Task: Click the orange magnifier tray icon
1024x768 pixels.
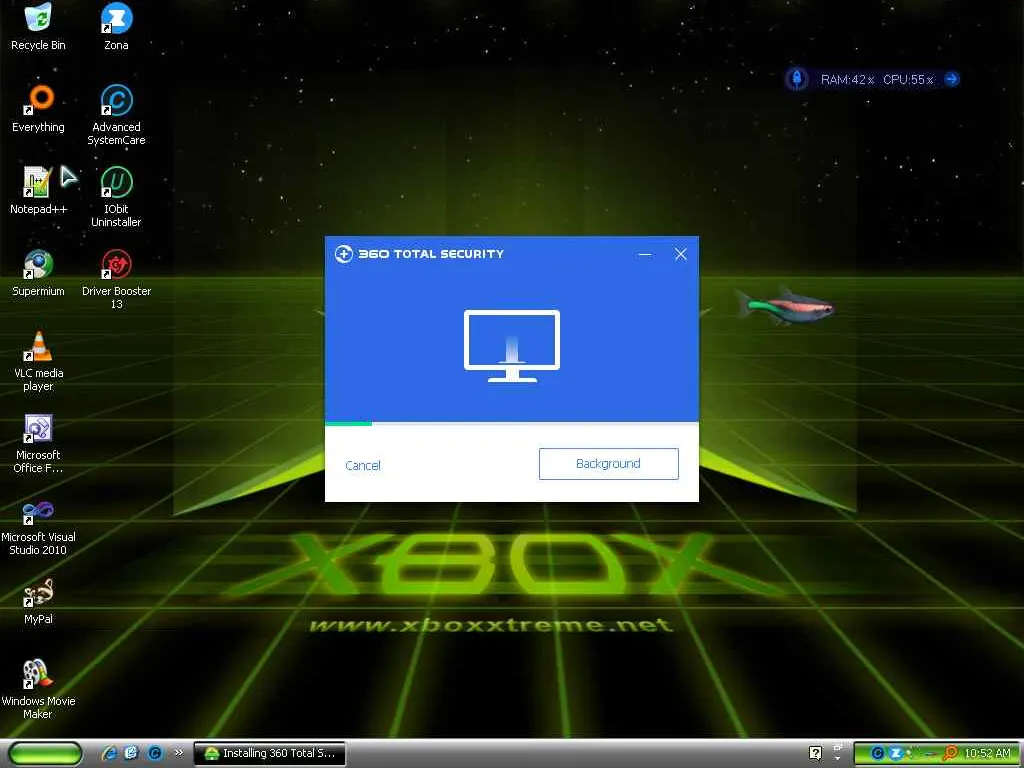Action: coord(950,754)
